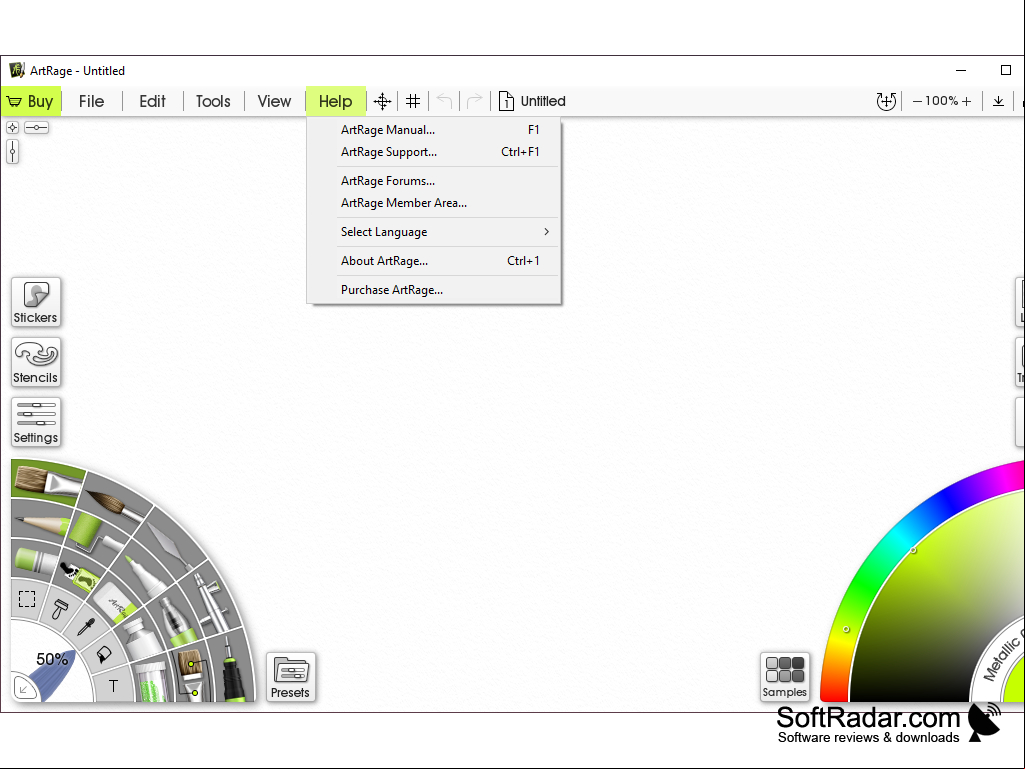This screenshot has width=1025, height=769.
Task: Choose the Text tool
Action: click(113, 686)
